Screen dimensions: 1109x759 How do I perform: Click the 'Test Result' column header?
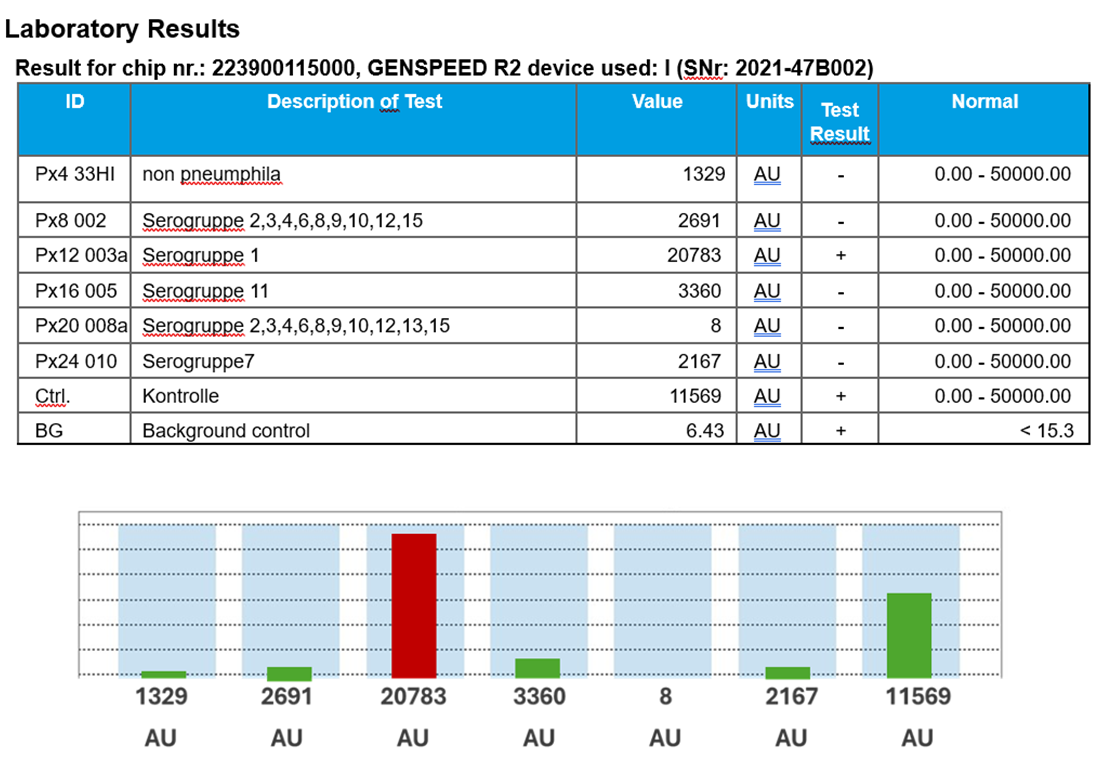[x=840, y=122]
